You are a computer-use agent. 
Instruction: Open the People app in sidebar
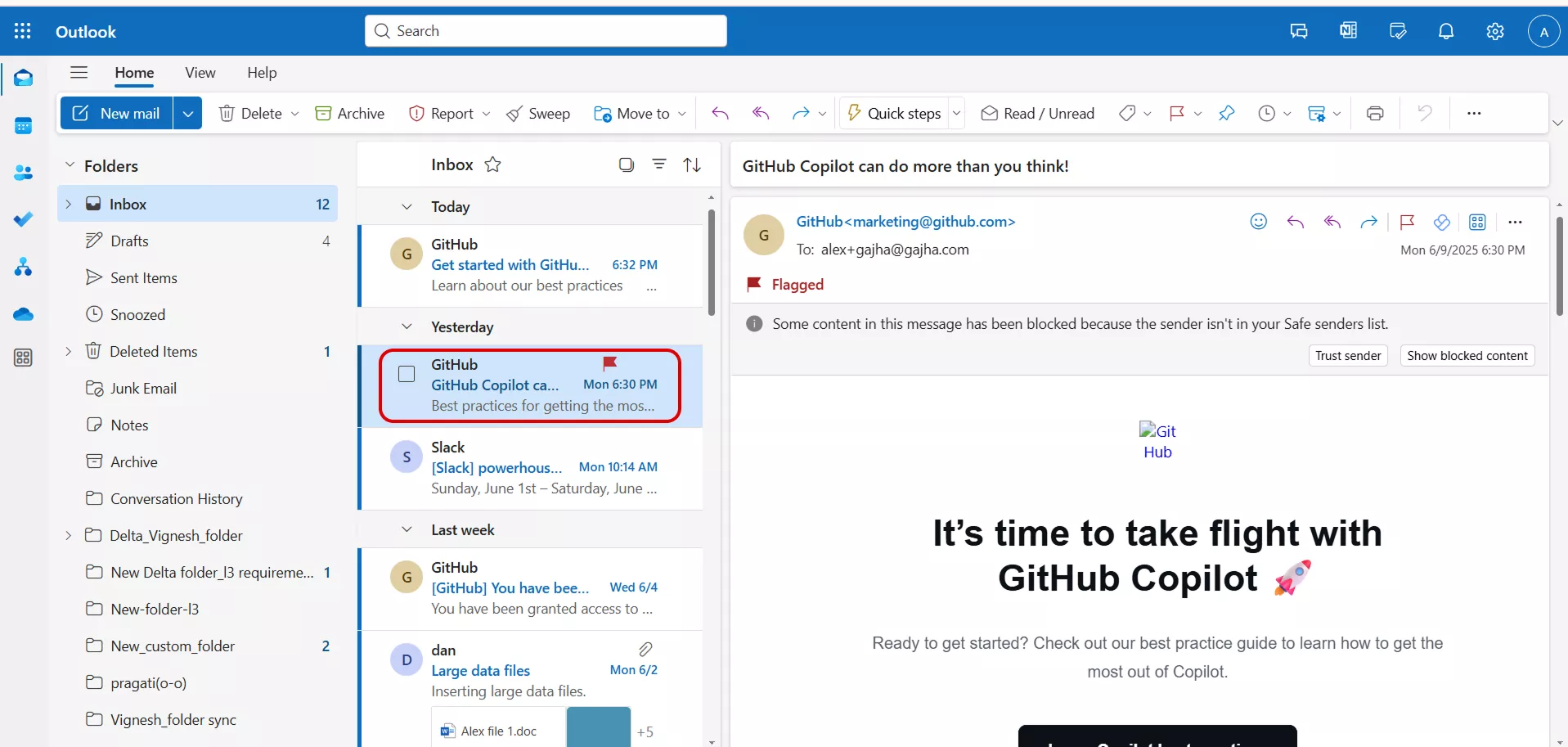coord(23,173)
